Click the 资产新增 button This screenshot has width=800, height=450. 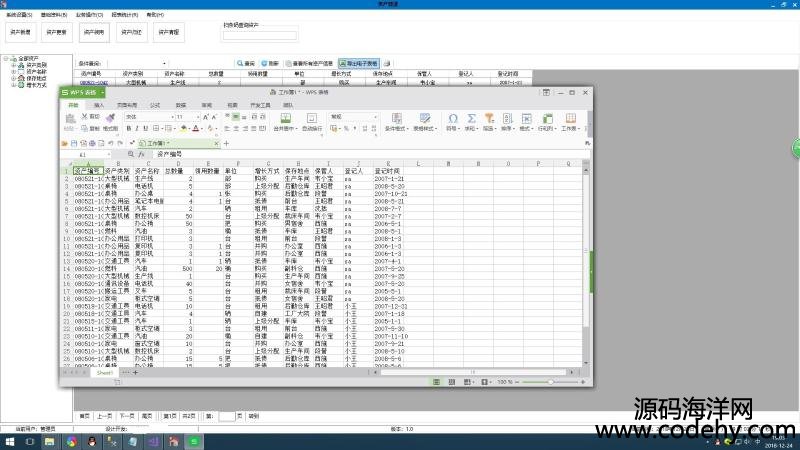point(20,32)
